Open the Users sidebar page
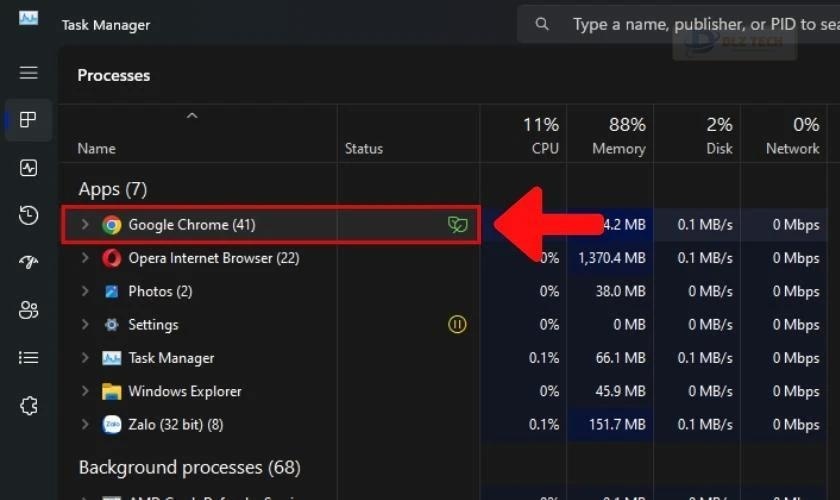 pyautogui.click(x=28, y=310)
